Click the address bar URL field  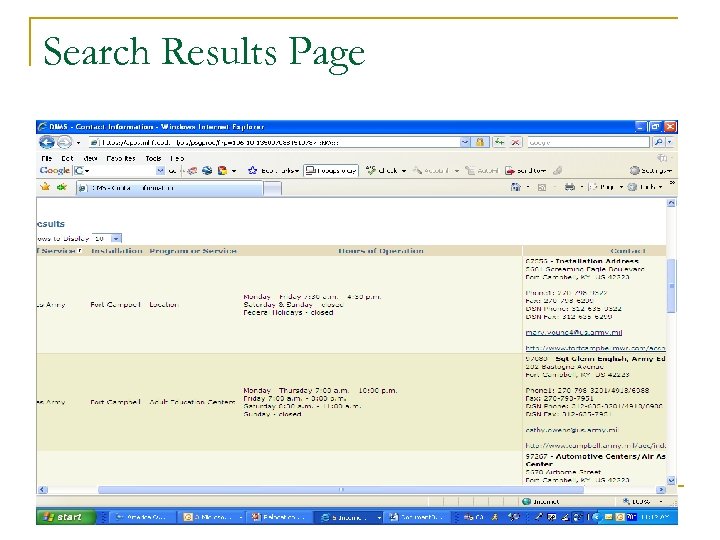[275, 142]
